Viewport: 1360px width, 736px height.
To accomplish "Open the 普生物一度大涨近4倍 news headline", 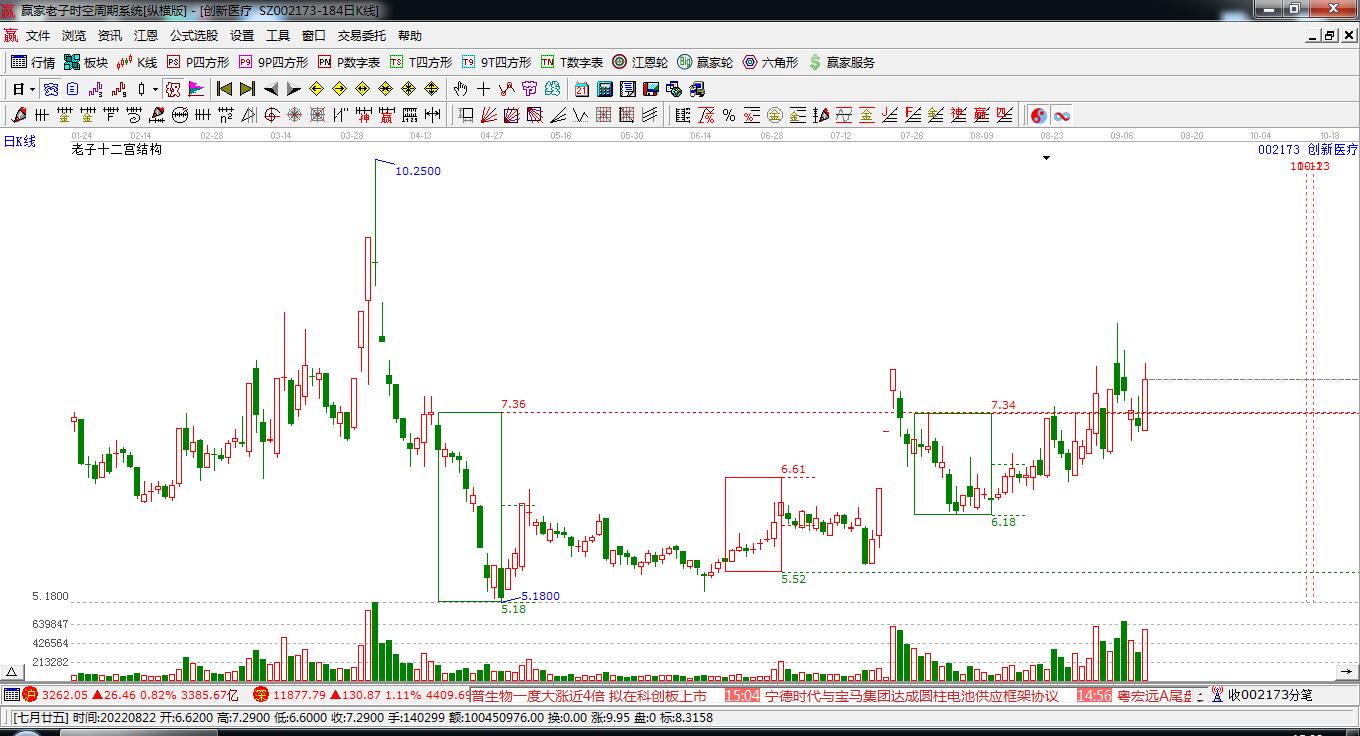I will tap(589, 695).
